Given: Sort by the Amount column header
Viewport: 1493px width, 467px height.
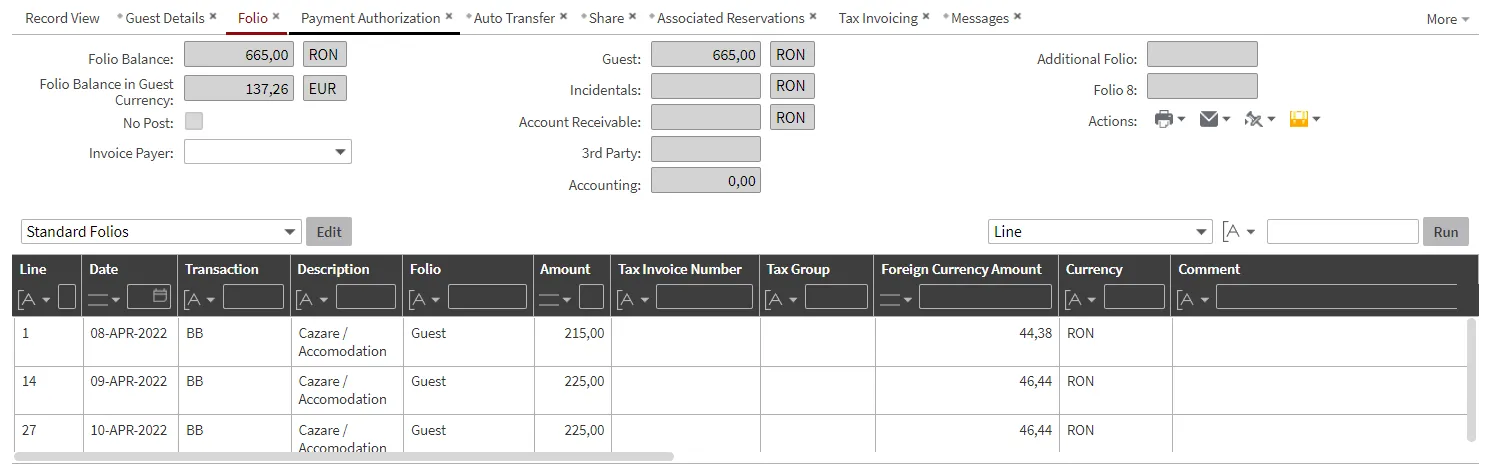Looking at the screenshot, I should [565, 269].
